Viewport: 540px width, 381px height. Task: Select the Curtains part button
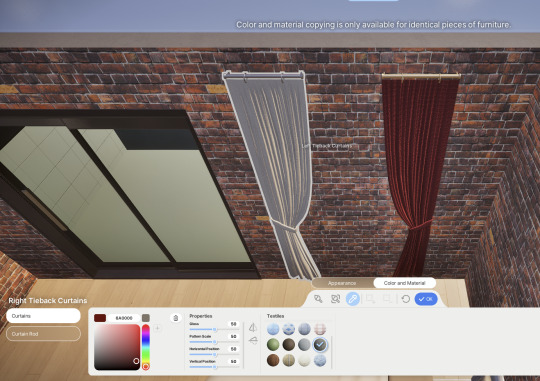point(43,316)
